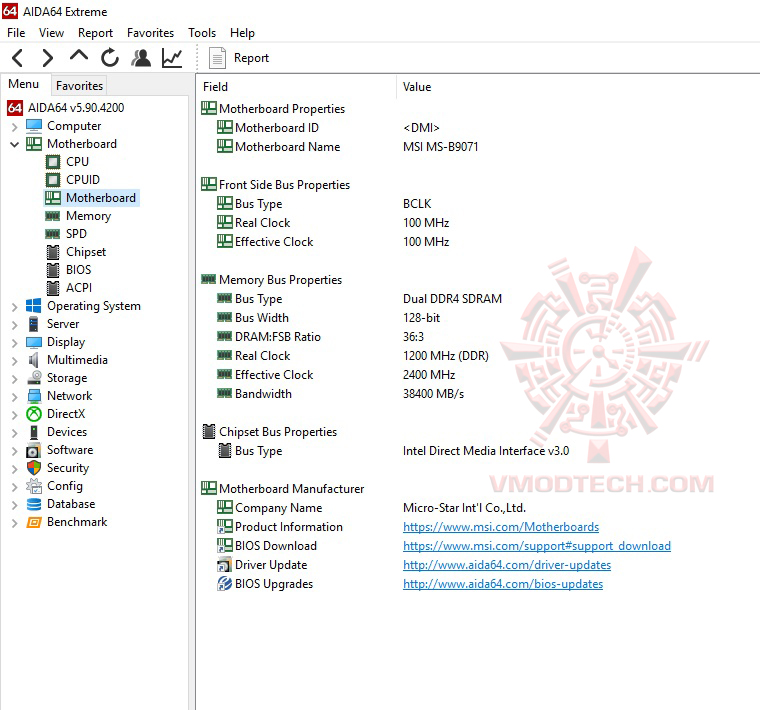Open the aida64.com bios-updates link
760x710 pixels.
tap(503, 584)
